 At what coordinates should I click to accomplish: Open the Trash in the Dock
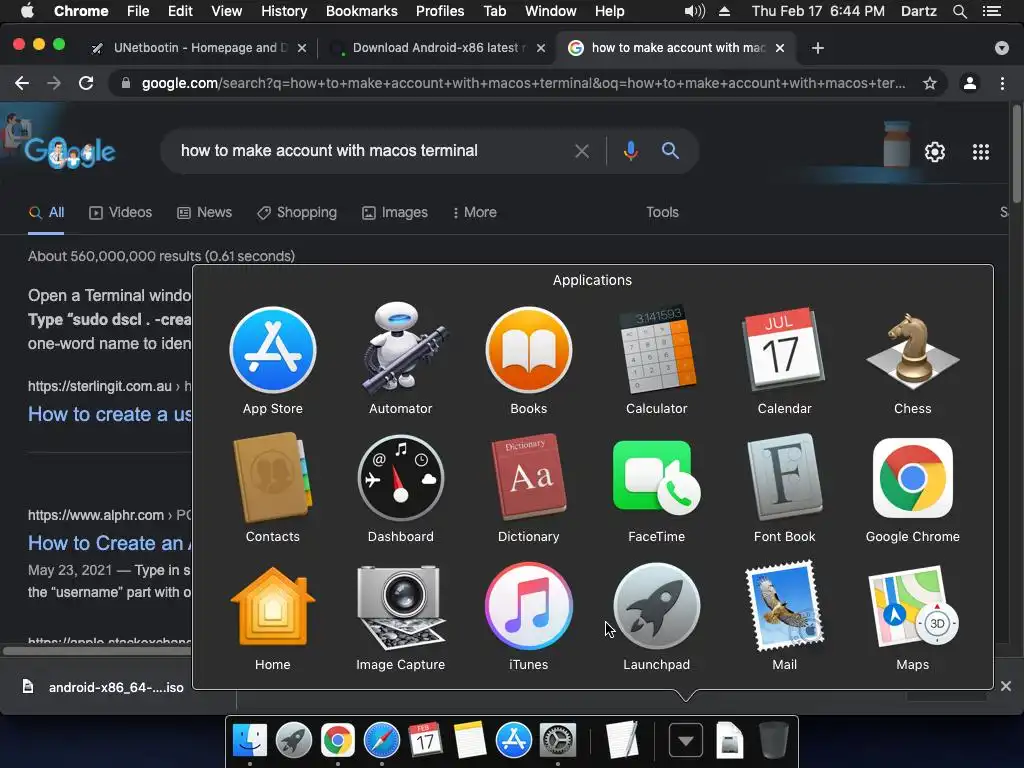pos(774,741)
